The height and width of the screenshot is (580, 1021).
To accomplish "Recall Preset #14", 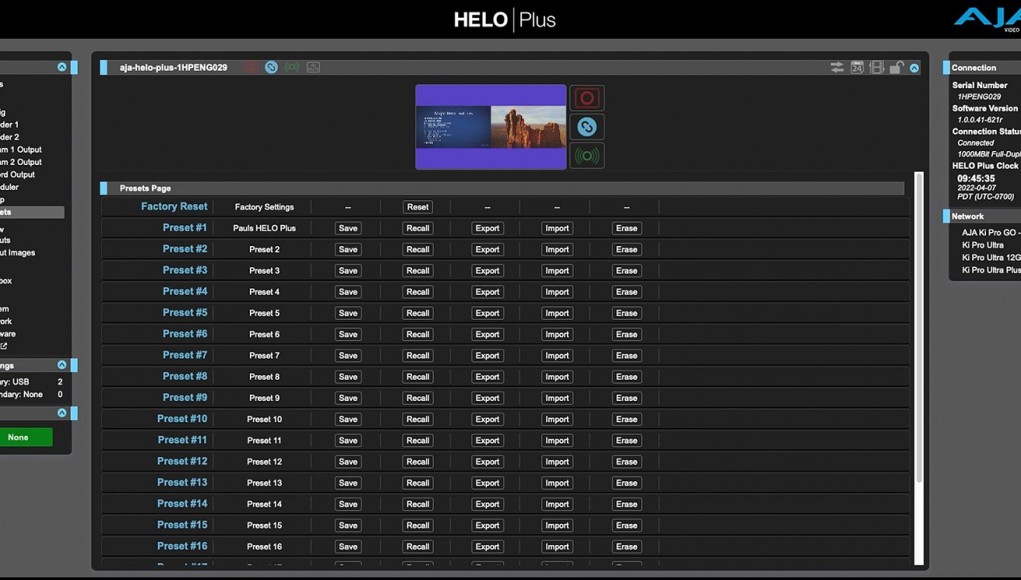I will (417, 504).
